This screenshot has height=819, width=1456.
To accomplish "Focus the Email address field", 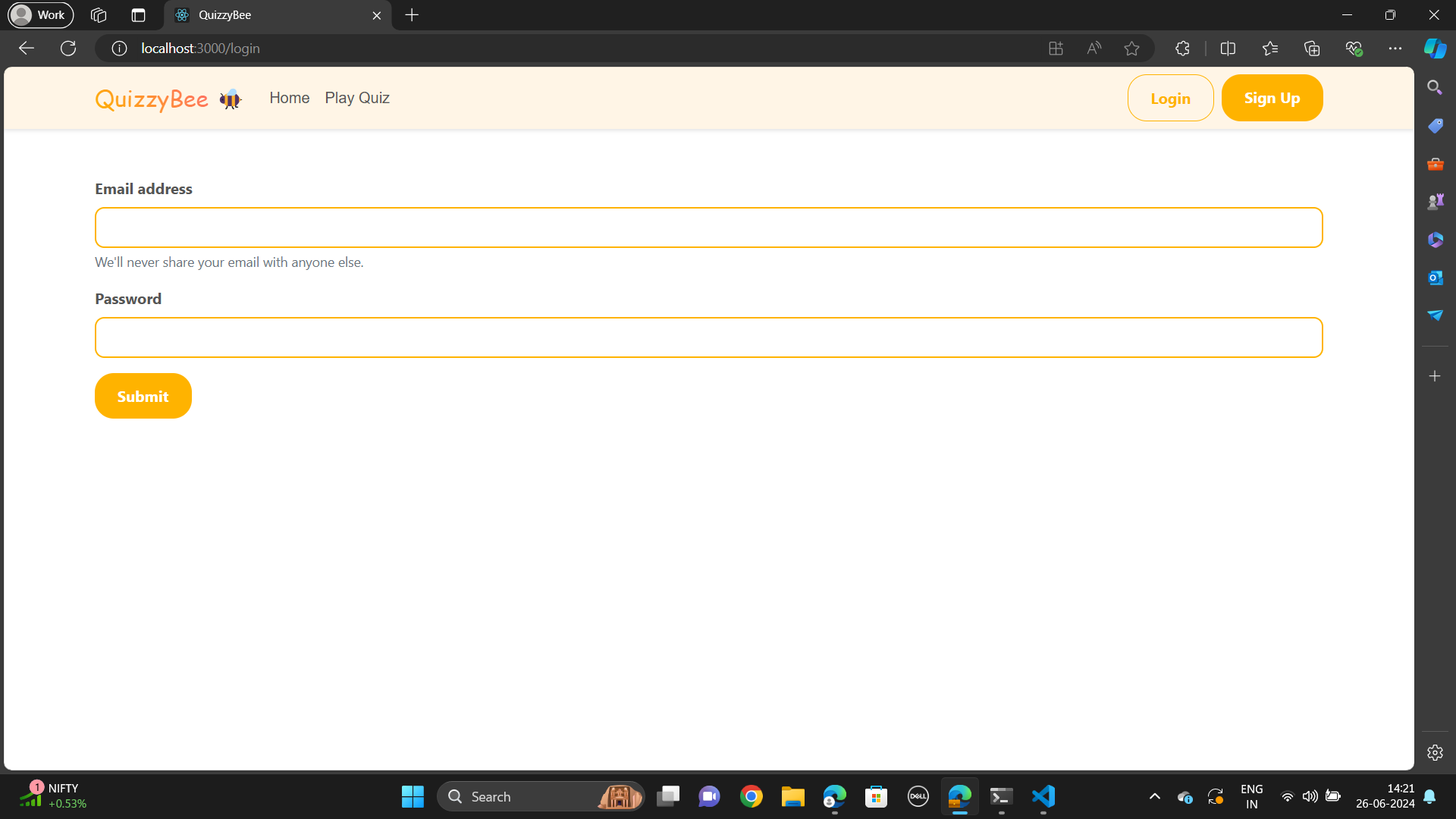I will pos(708,227).
